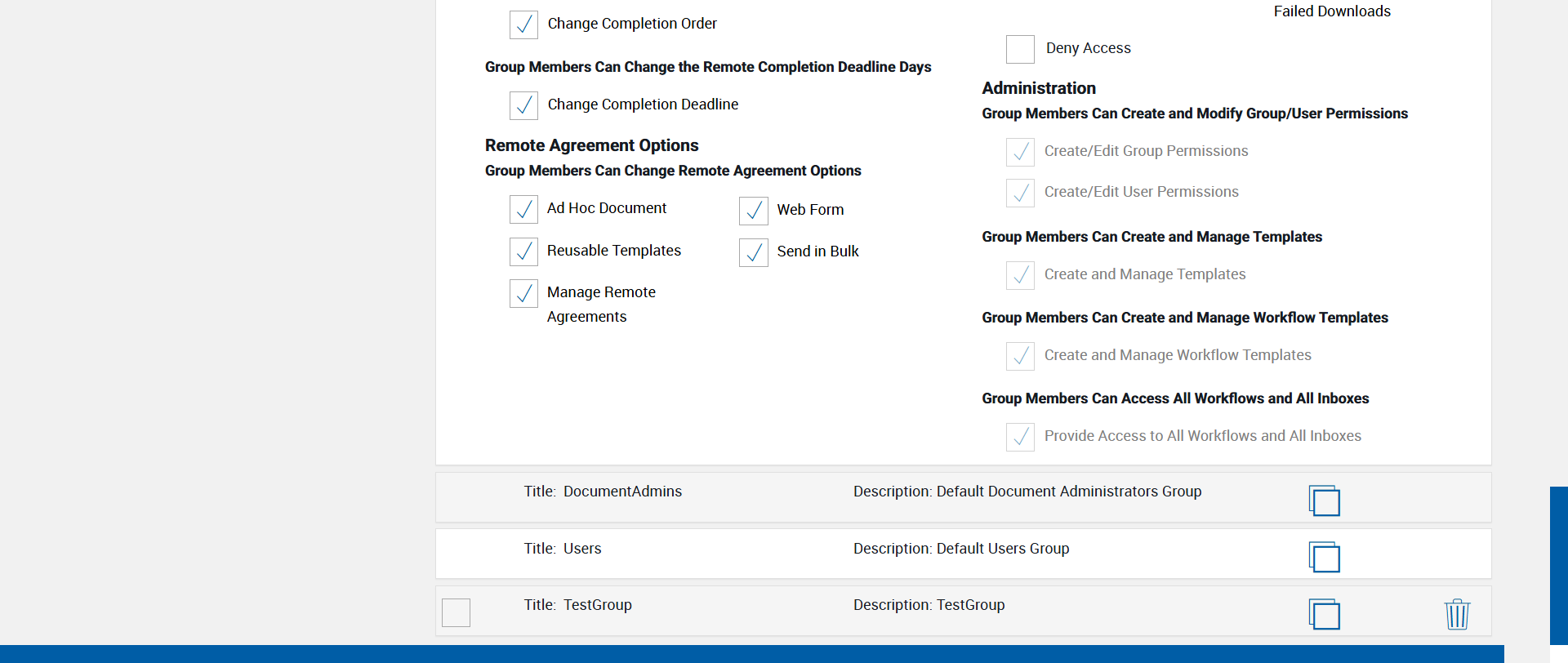Uncheck the Web Form option
The image size is (1568, 663).
pos(754,211)
